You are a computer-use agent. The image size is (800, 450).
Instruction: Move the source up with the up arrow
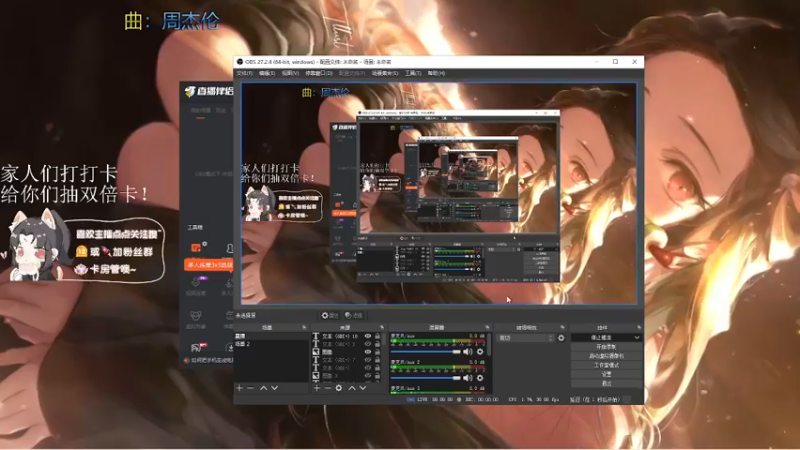click(352, 388)
